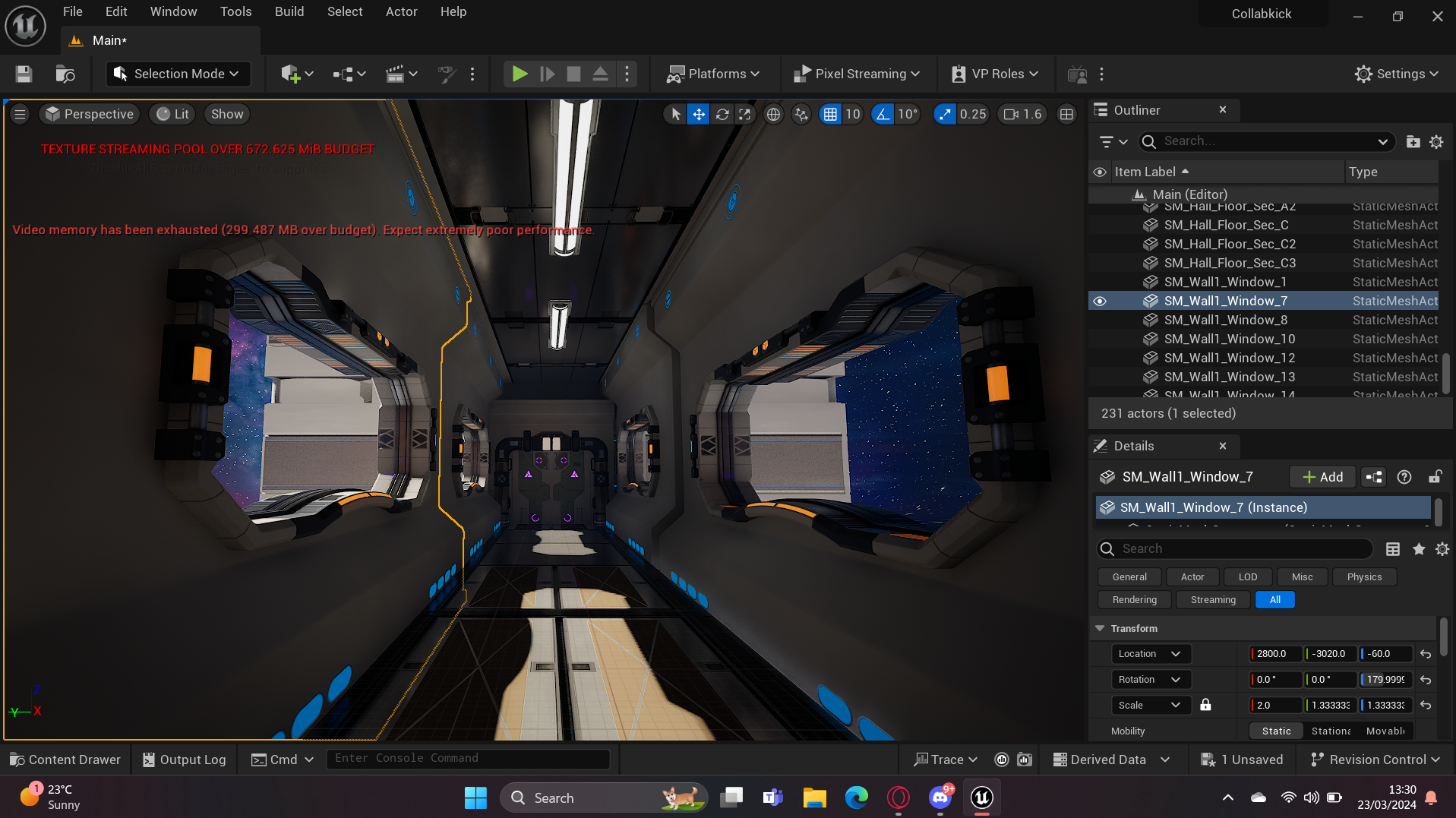Click the 1 Unsaved button
The image size is (1456, 818).
click(1242, 760)
